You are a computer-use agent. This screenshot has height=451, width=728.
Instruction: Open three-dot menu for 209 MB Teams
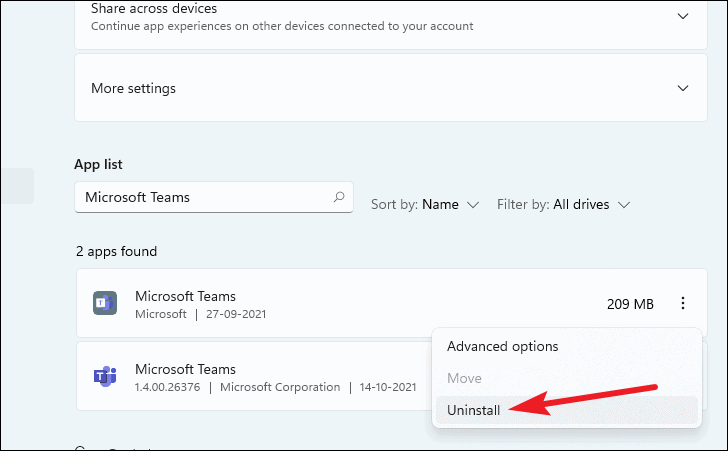(682, 303)
